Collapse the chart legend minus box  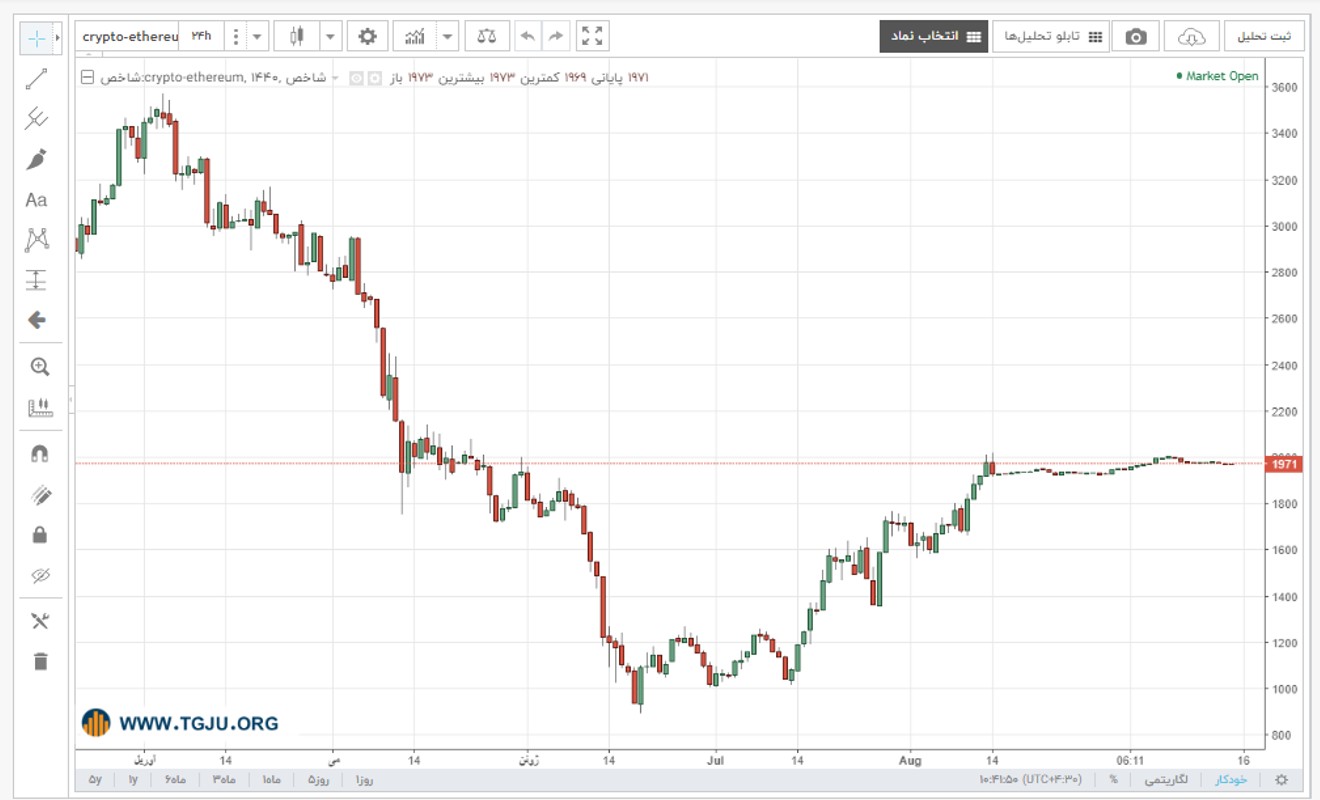click(87, 77)
